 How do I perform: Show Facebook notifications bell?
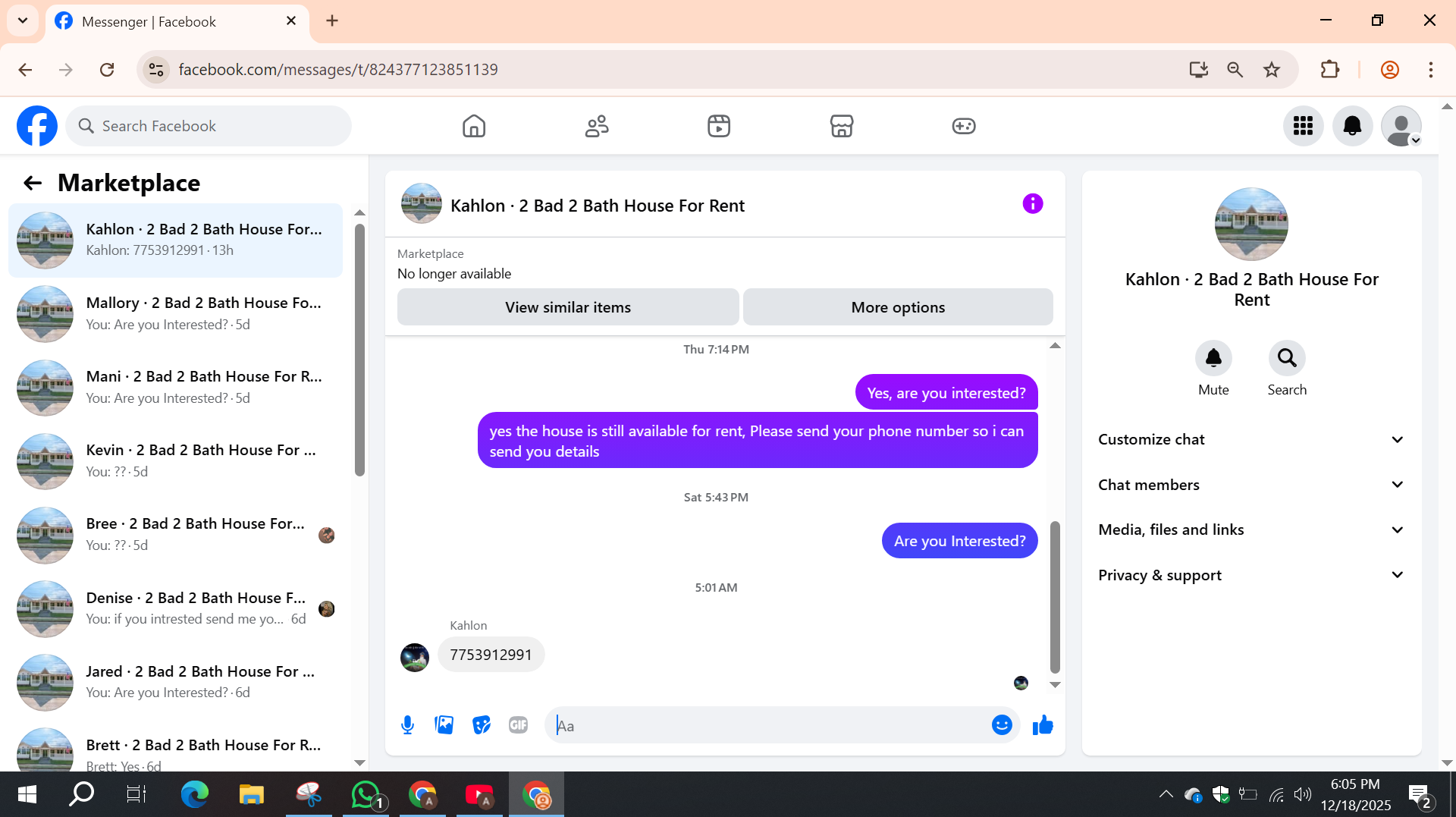click(x=1353, y=126)
